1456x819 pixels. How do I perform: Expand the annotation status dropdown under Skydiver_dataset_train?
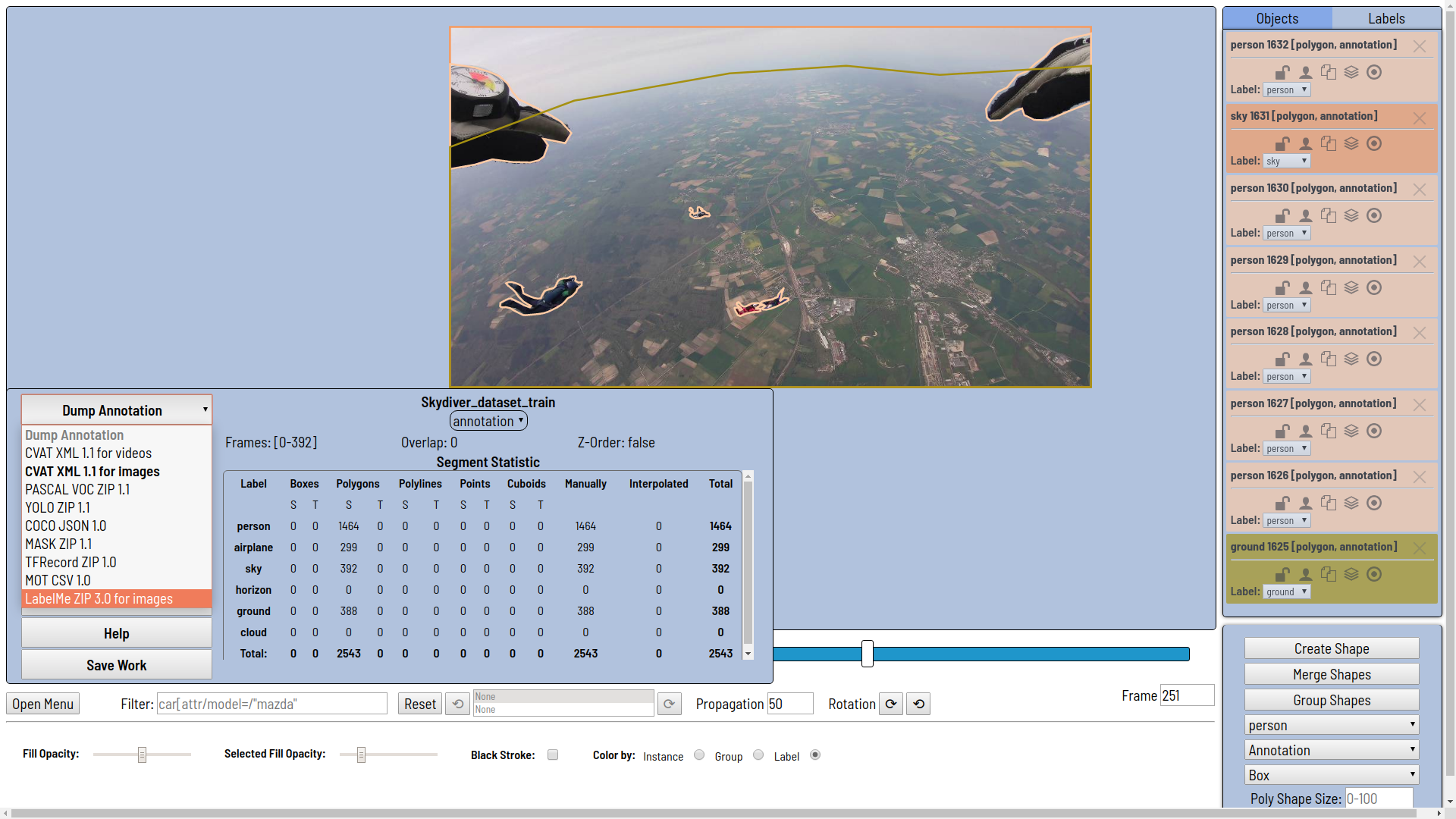click(x=488, y=421)
